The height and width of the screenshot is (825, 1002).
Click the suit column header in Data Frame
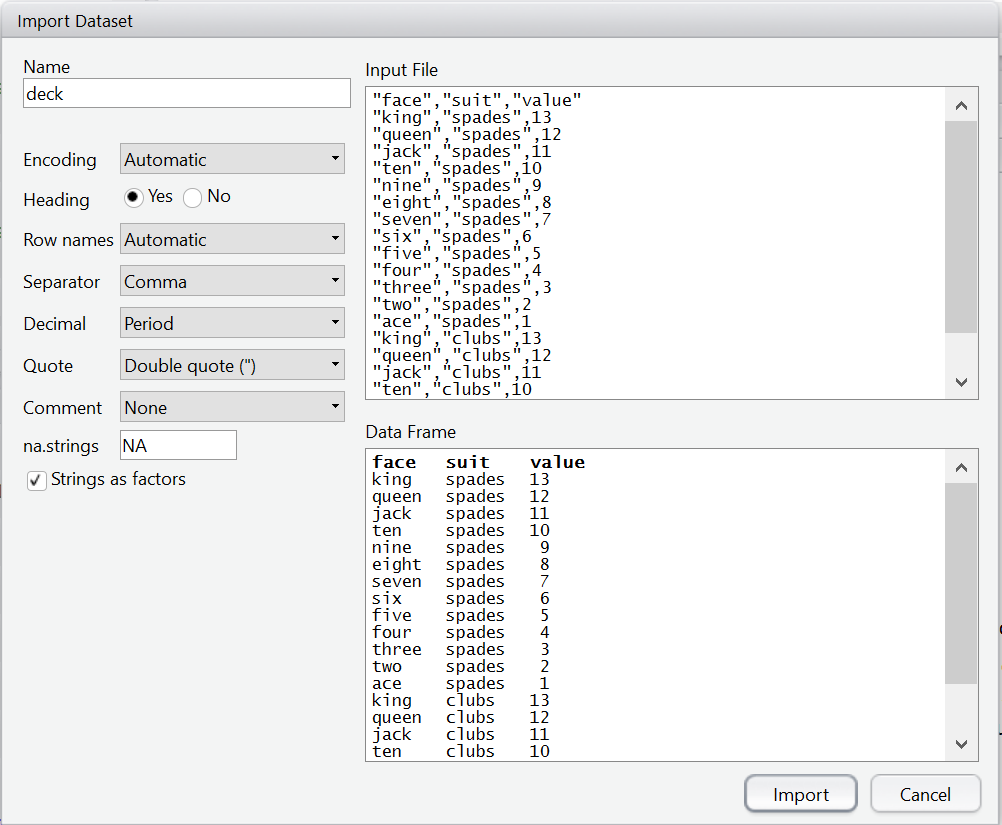point(468,462)
